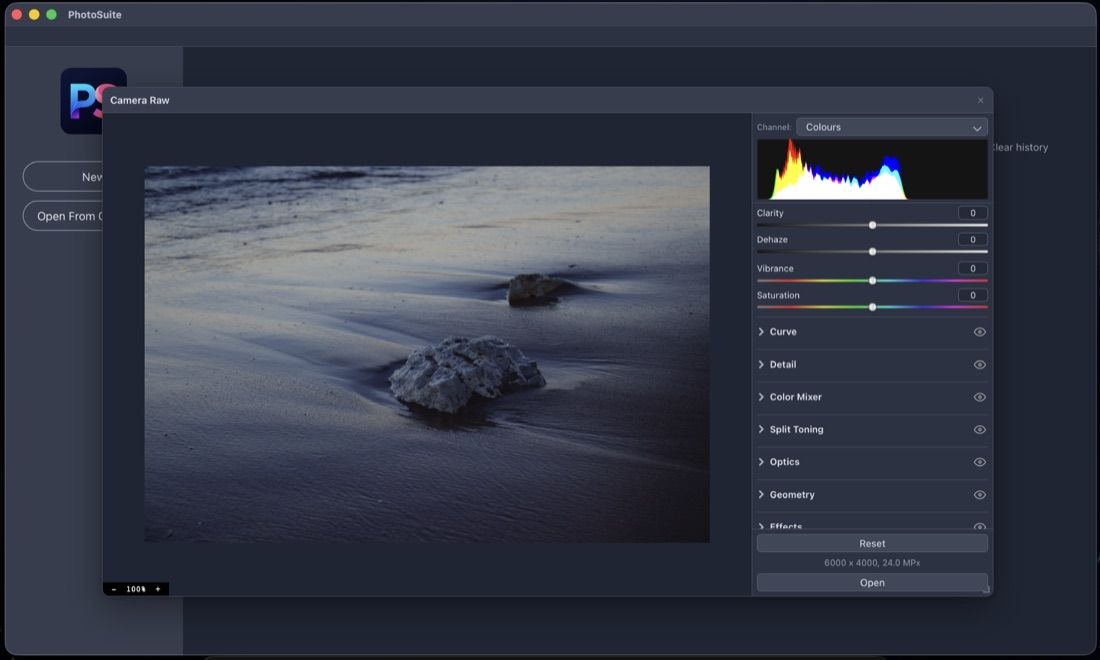Click the Clarity slider handle
Image resolution: width=1100 pixels, height=660 pixels.
click(x=872, y=225)
